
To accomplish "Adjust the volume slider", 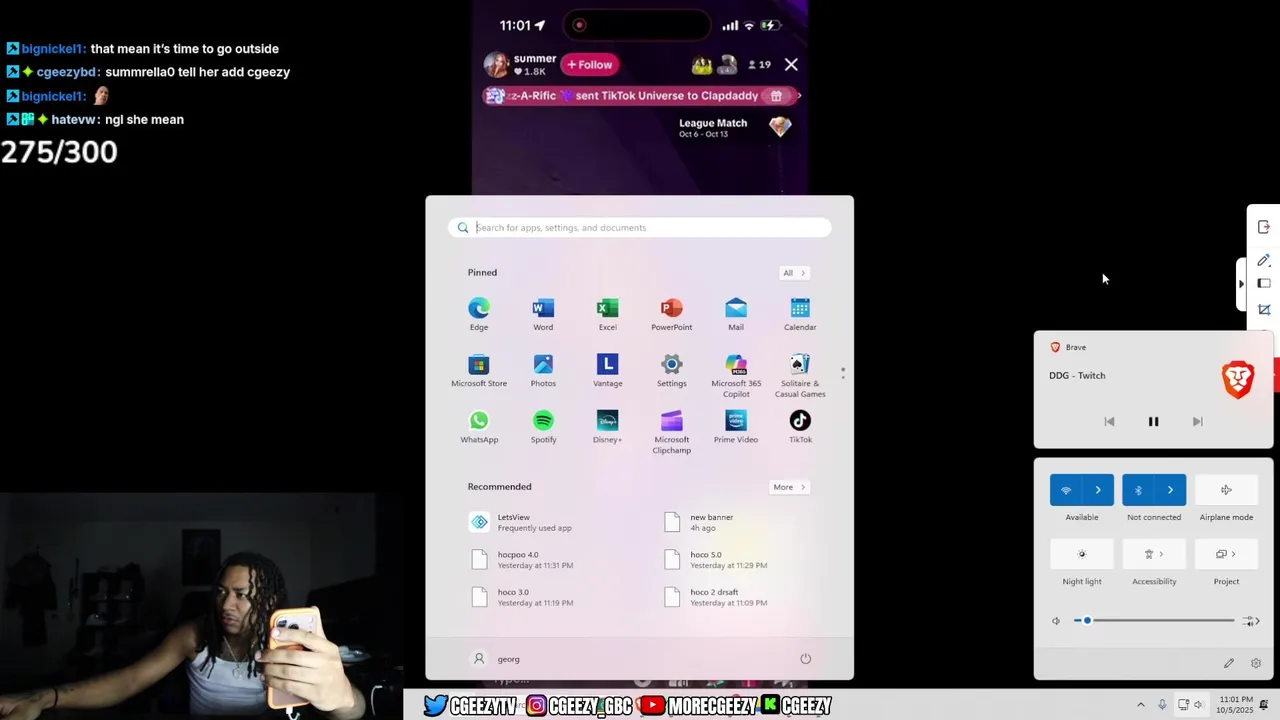I will [1154, 621].
